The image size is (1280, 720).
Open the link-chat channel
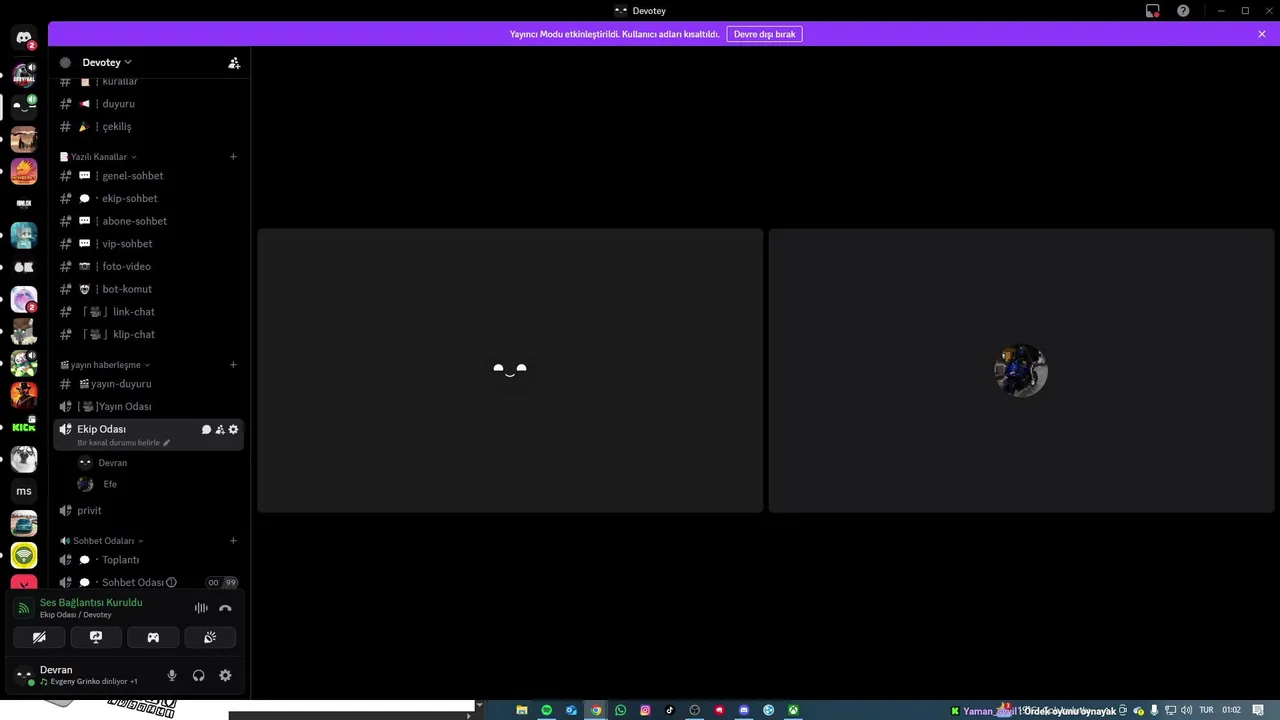(148, 312)
